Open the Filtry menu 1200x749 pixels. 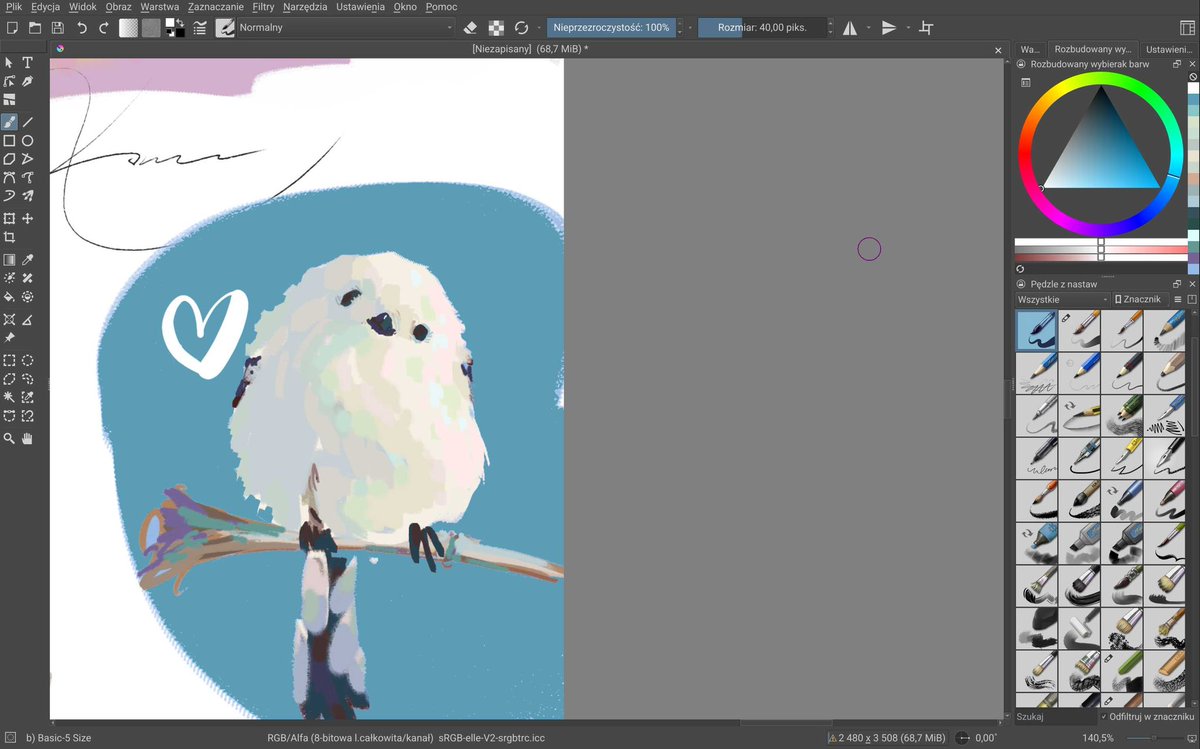[x=263, y=7]
